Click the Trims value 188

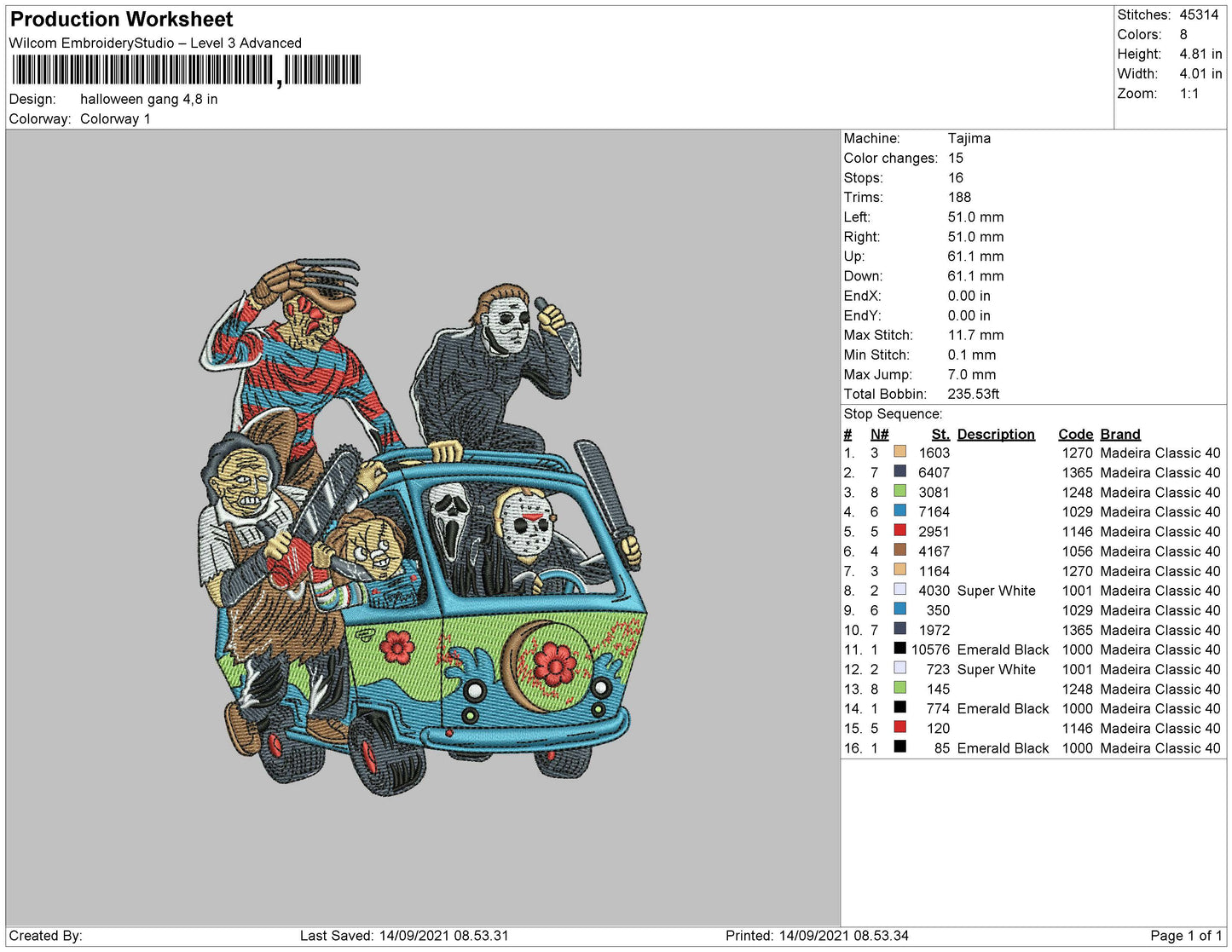tap(960, 197)
